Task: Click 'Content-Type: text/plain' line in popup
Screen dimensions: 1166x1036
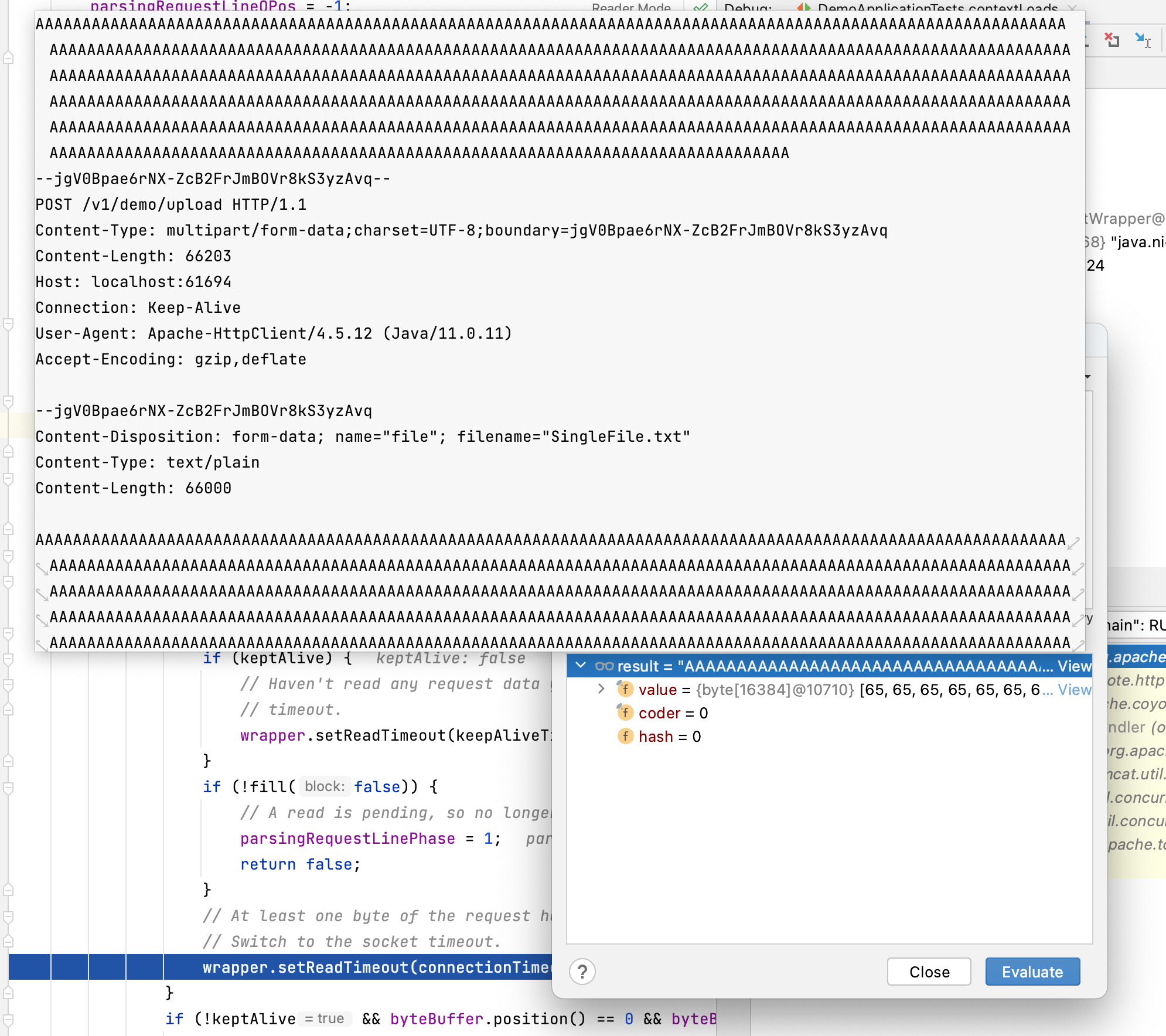Action: click(148, 462)
